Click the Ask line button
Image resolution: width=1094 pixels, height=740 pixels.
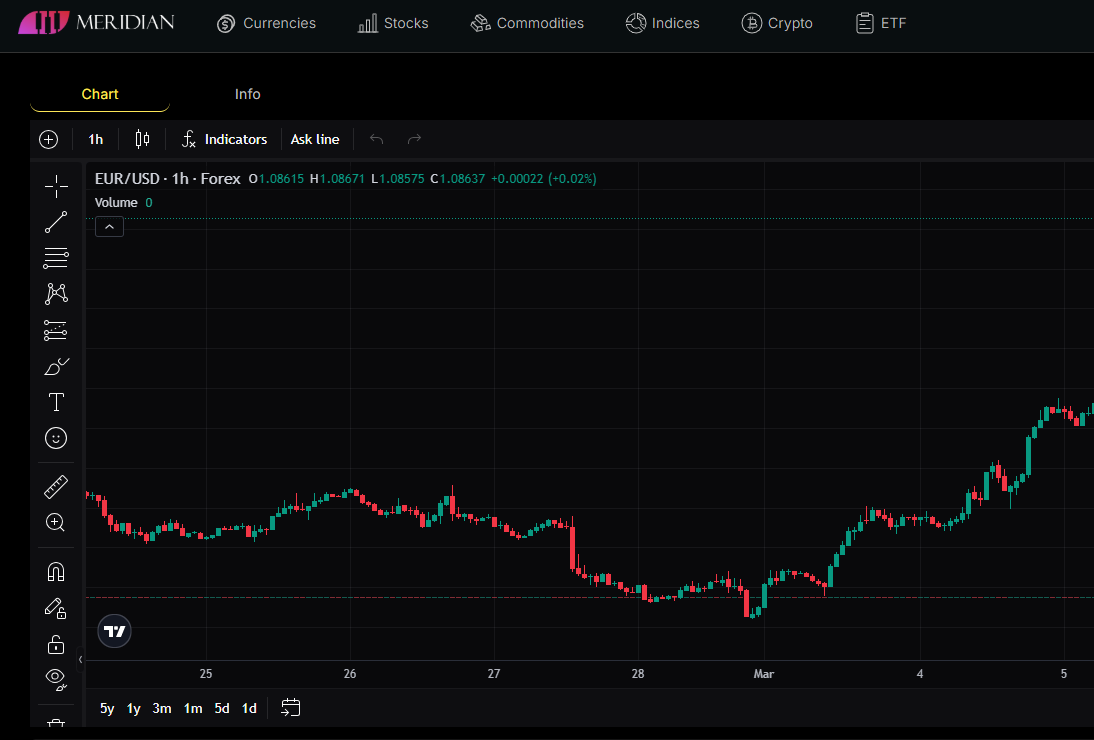point(314,139)
